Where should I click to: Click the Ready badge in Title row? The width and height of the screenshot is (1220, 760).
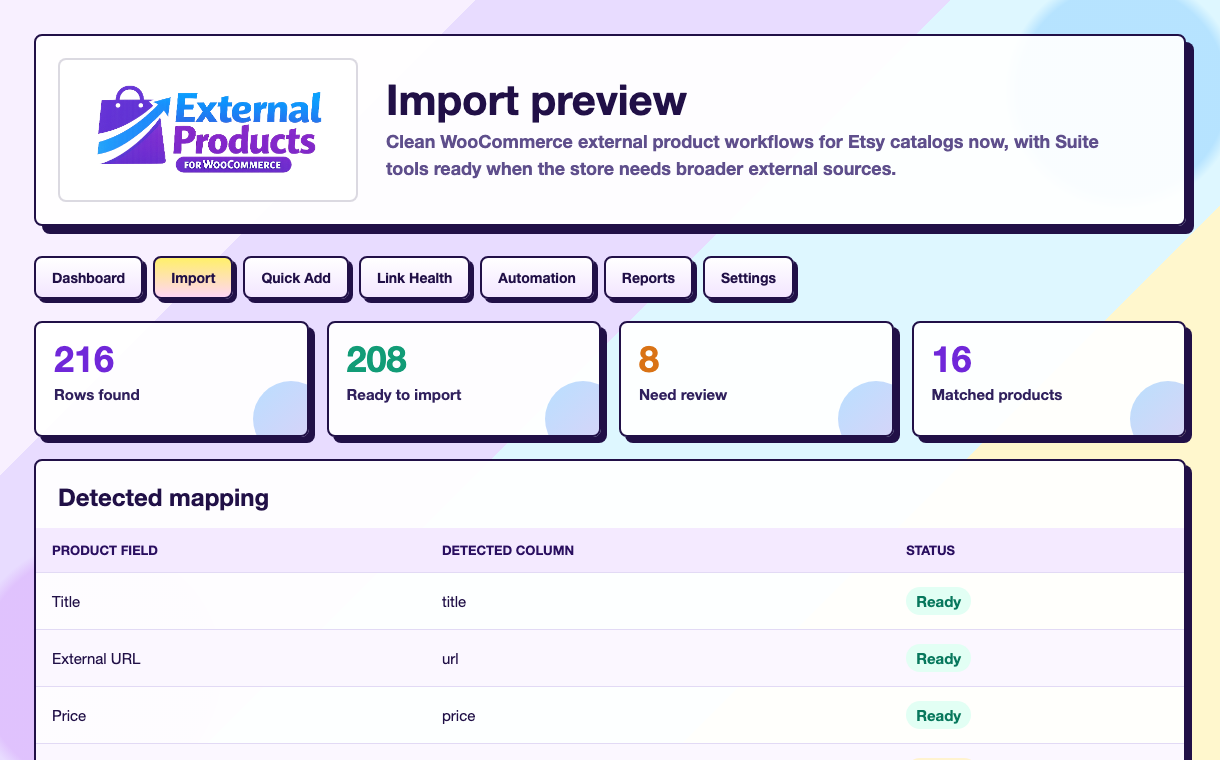pyautogui.click(x=938, y=602)
